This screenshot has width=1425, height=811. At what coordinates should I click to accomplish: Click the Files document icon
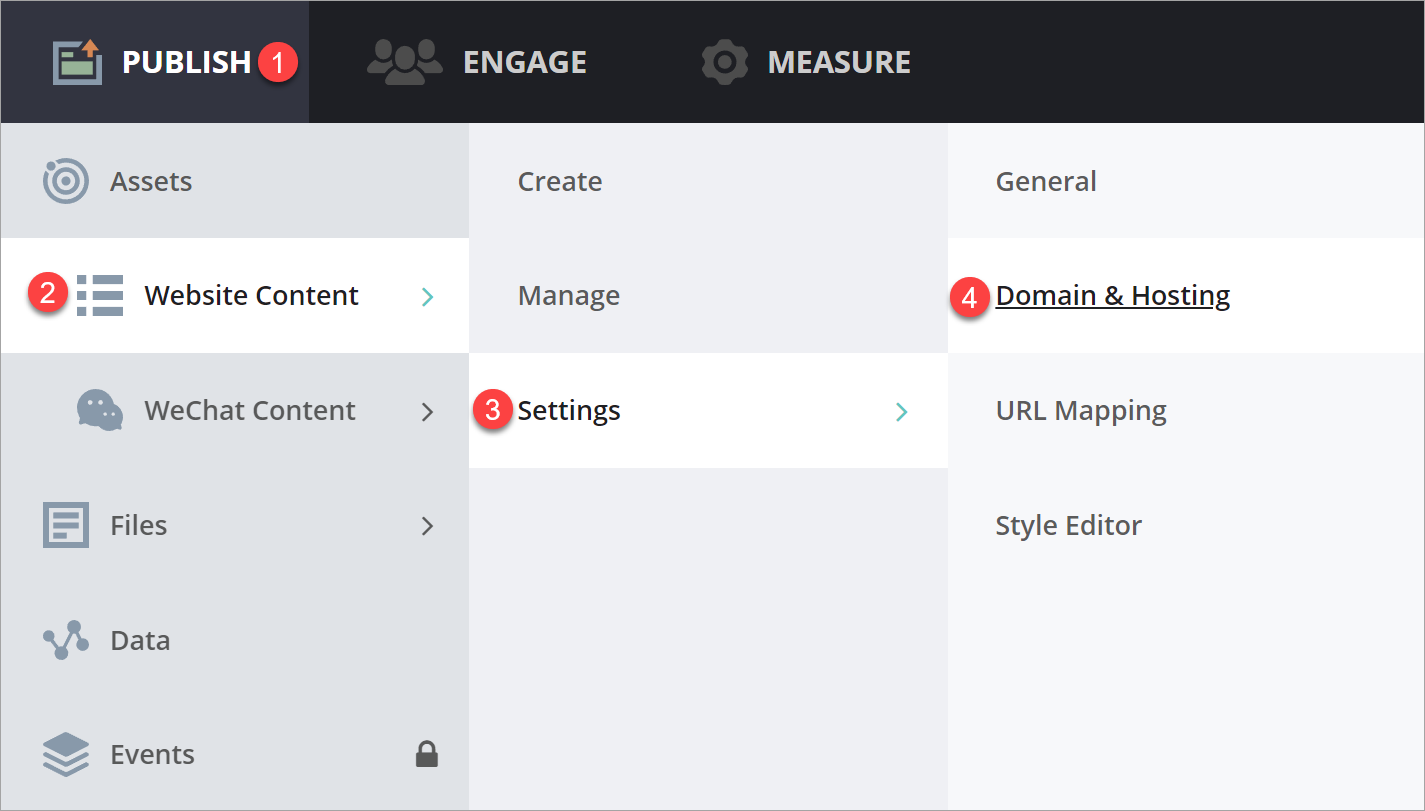(x=66, y=525)
